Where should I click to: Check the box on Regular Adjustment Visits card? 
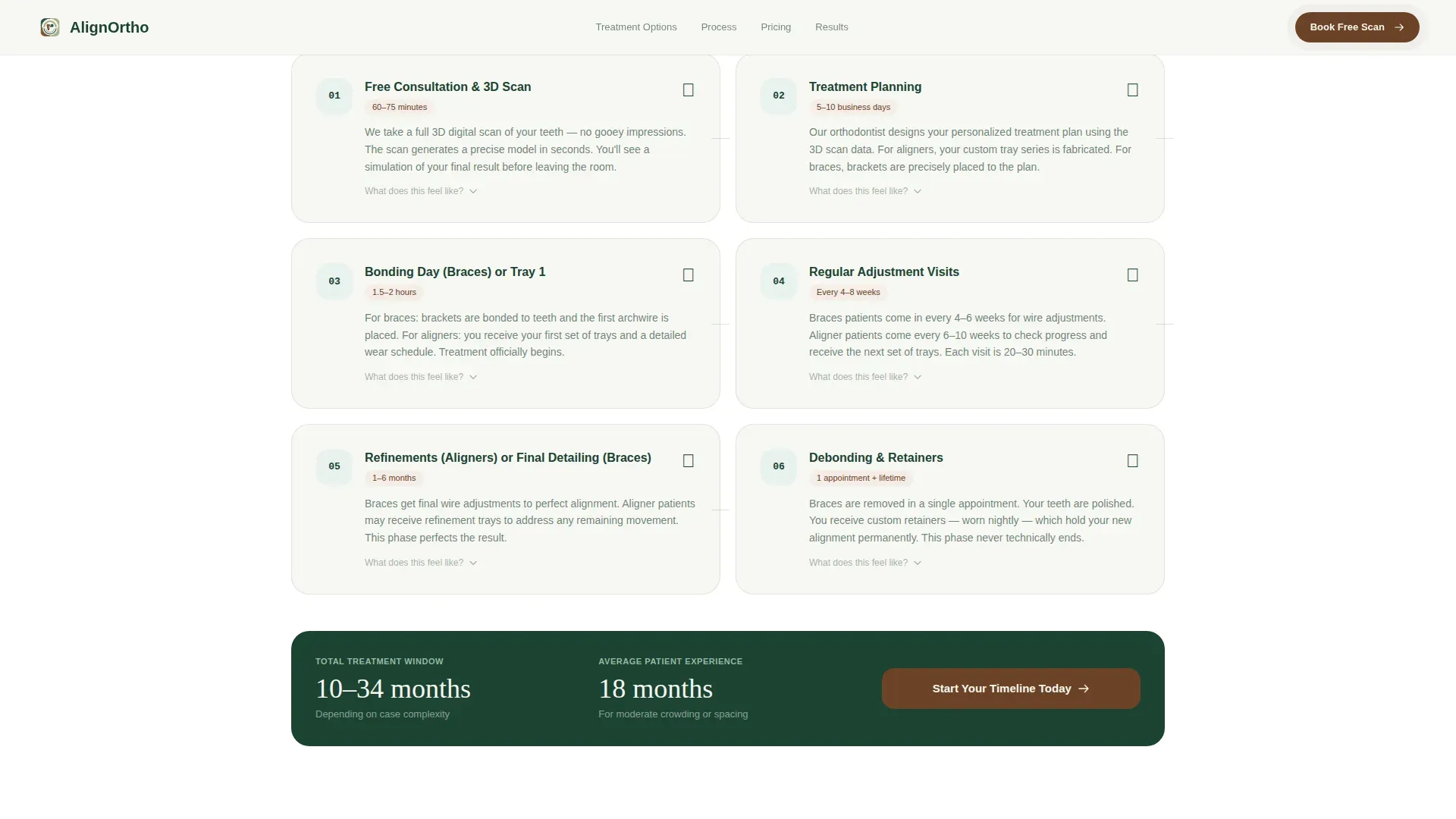[1133, 275]
